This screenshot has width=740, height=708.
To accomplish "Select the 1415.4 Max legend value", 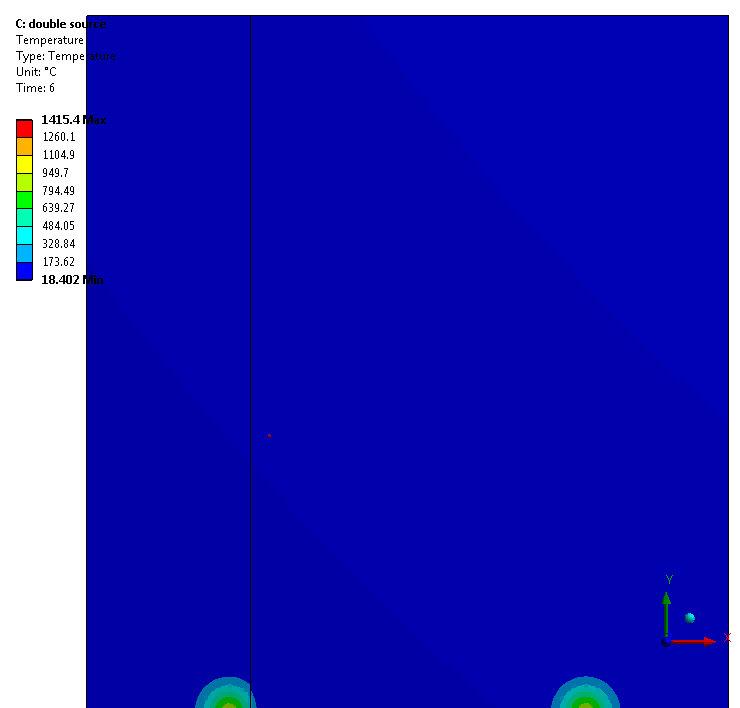I will click(x=72, y=120).
